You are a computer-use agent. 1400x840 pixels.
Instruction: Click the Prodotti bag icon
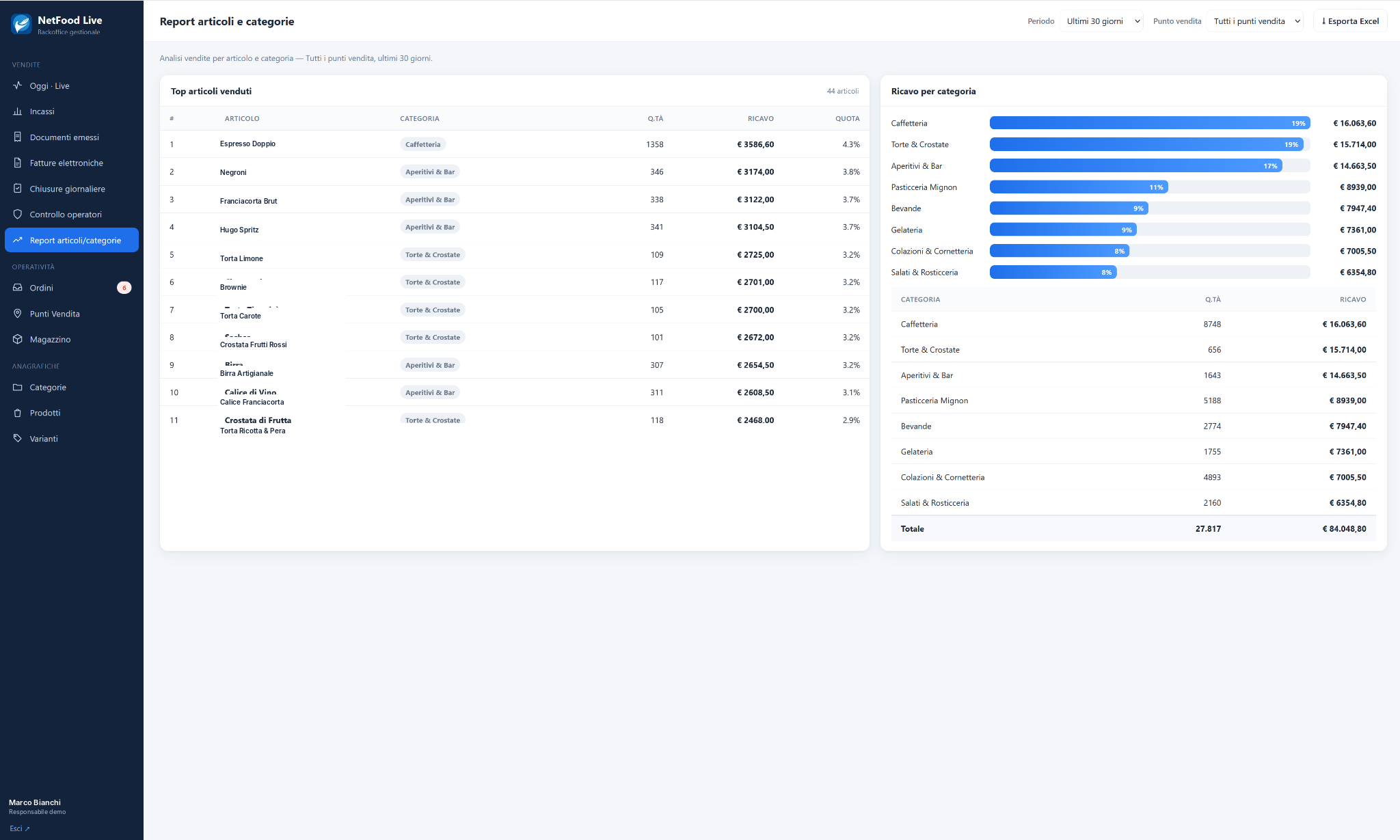(x=18, y=413)
